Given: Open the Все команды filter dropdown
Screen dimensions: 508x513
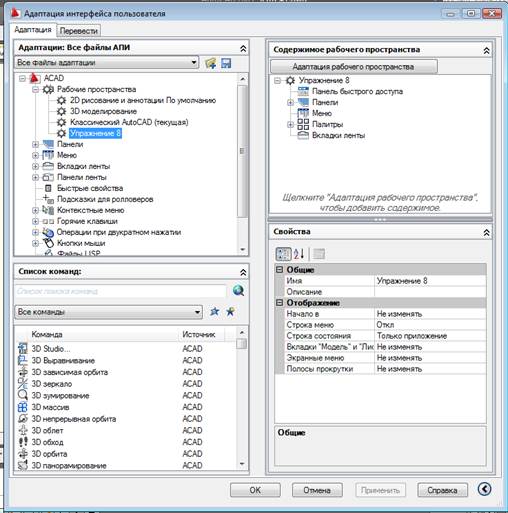Looking at the screenshot, I should [x=197, y=312].
